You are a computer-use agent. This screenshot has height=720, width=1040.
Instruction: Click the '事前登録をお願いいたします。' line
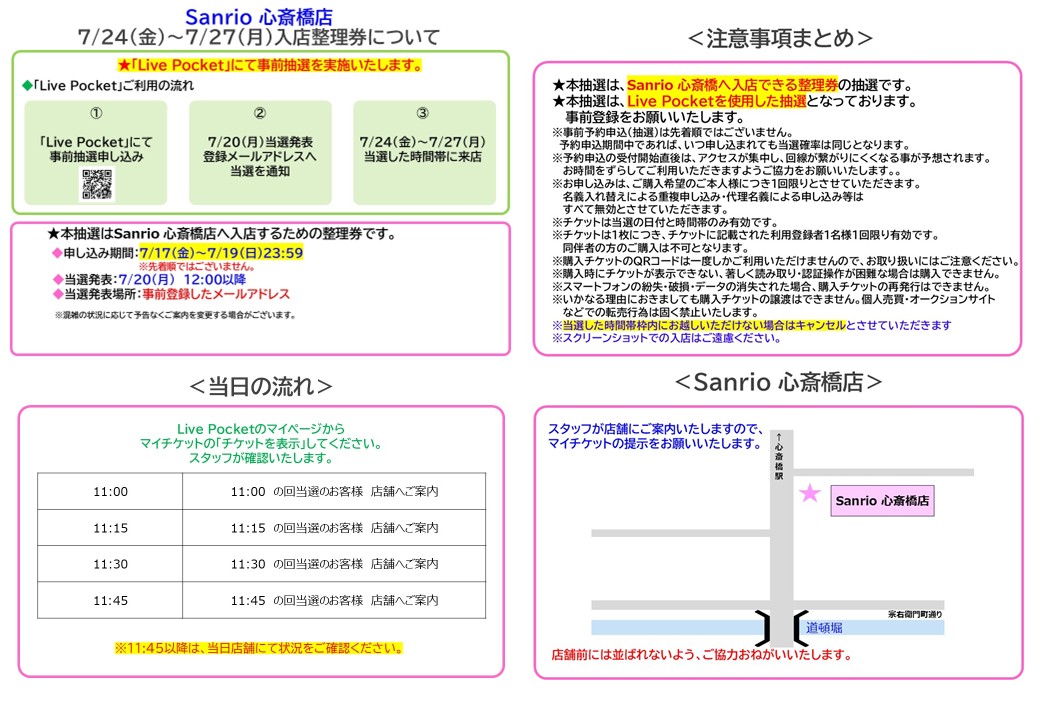[655, 117]
